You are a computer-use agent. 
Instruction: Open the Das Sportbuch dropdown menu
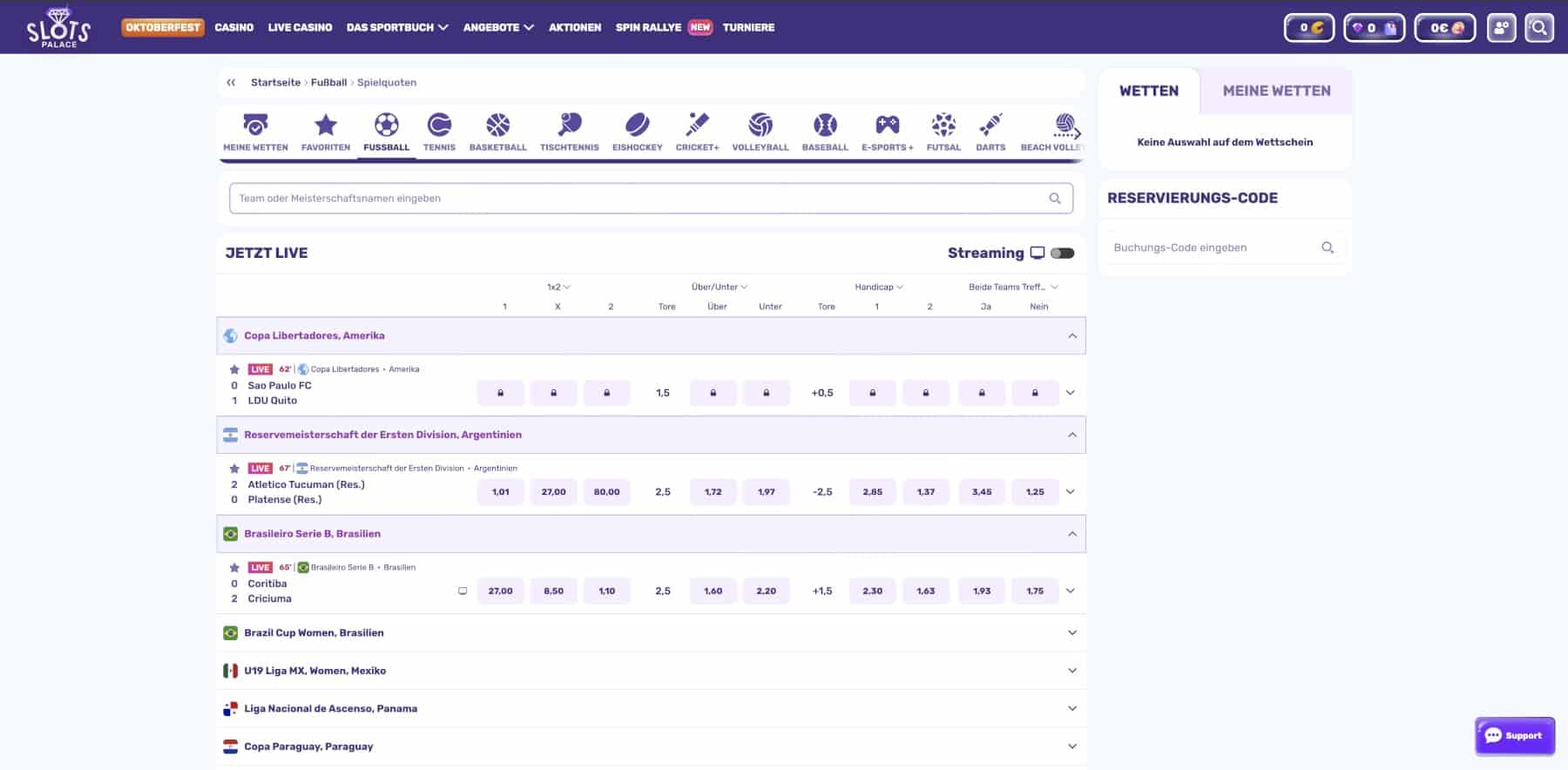click(x=397, y=28)
